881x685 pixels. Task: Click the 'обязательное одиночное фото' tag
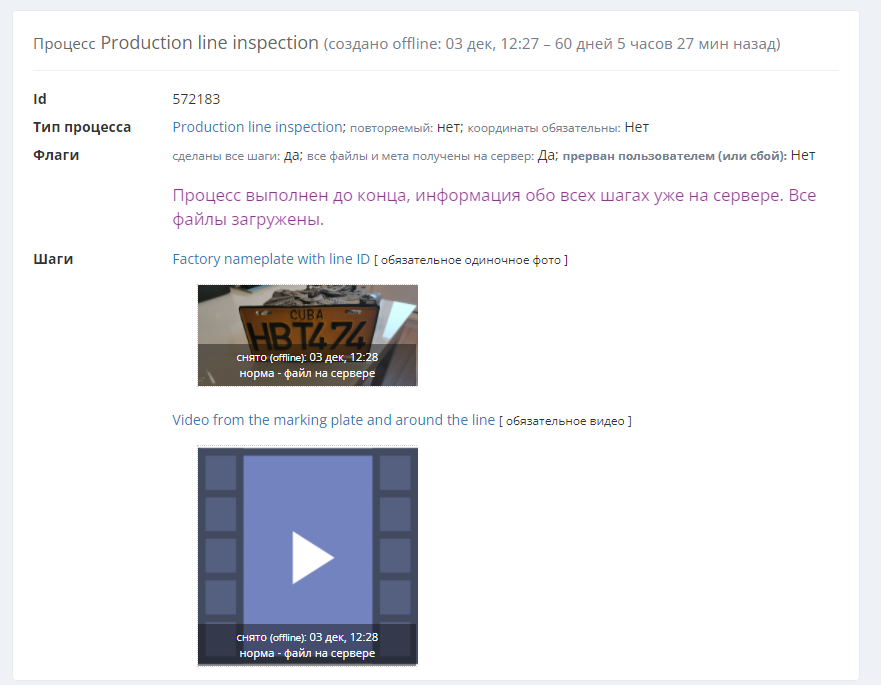pyautogui.click(x=471, y=260)
